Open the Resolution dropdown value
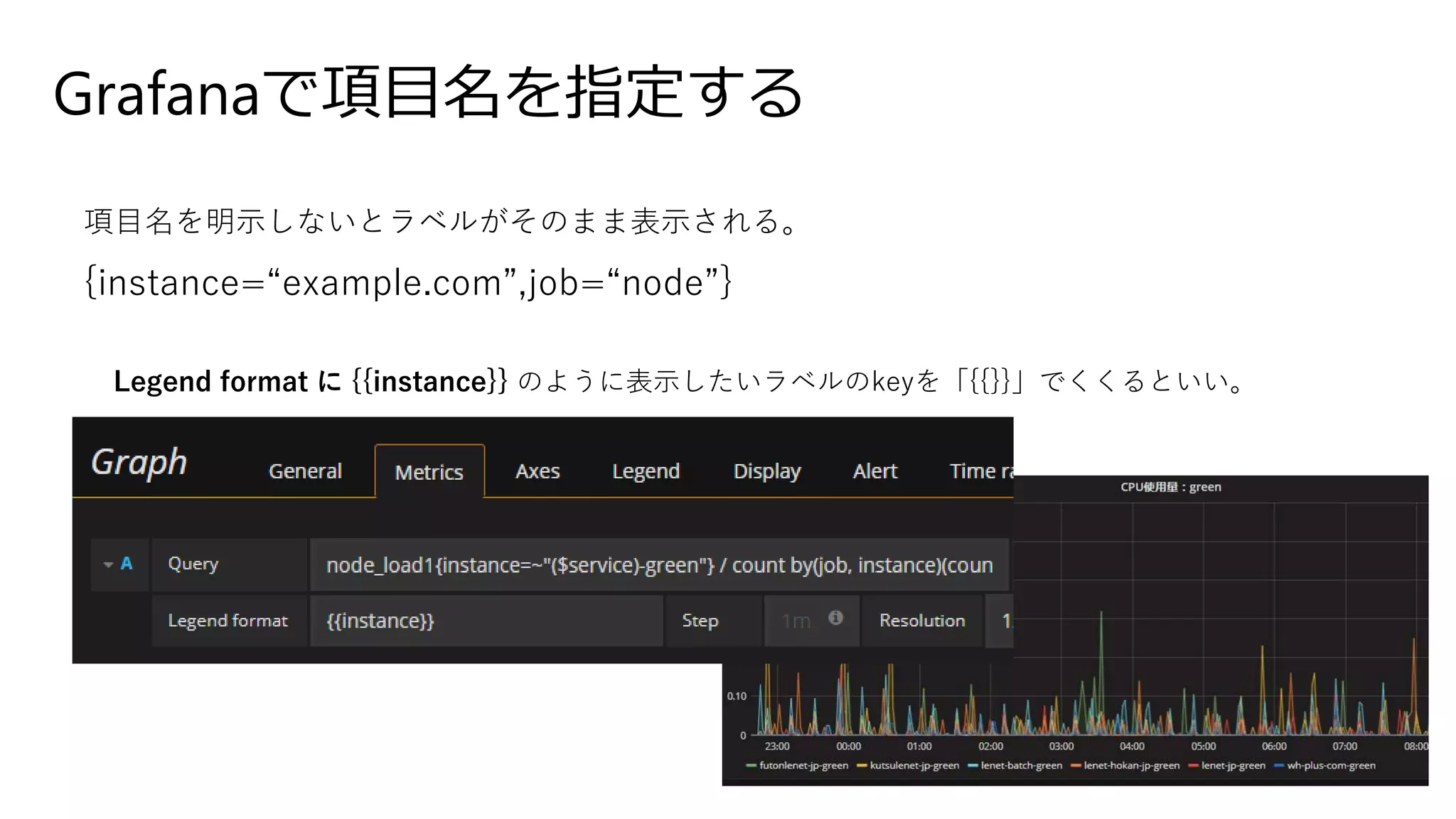Screen dimensions: 1456x819 (x=999, y=621)
